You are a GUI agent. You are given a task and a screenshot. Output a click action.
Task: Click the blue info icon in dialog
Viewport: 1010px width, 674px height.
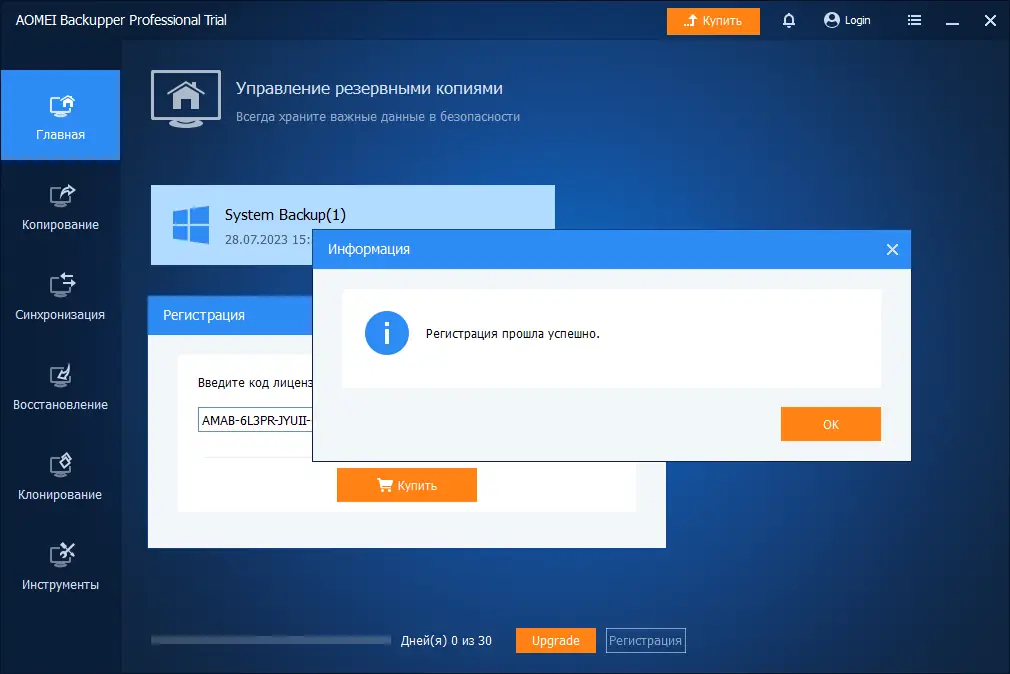(386, 333)
